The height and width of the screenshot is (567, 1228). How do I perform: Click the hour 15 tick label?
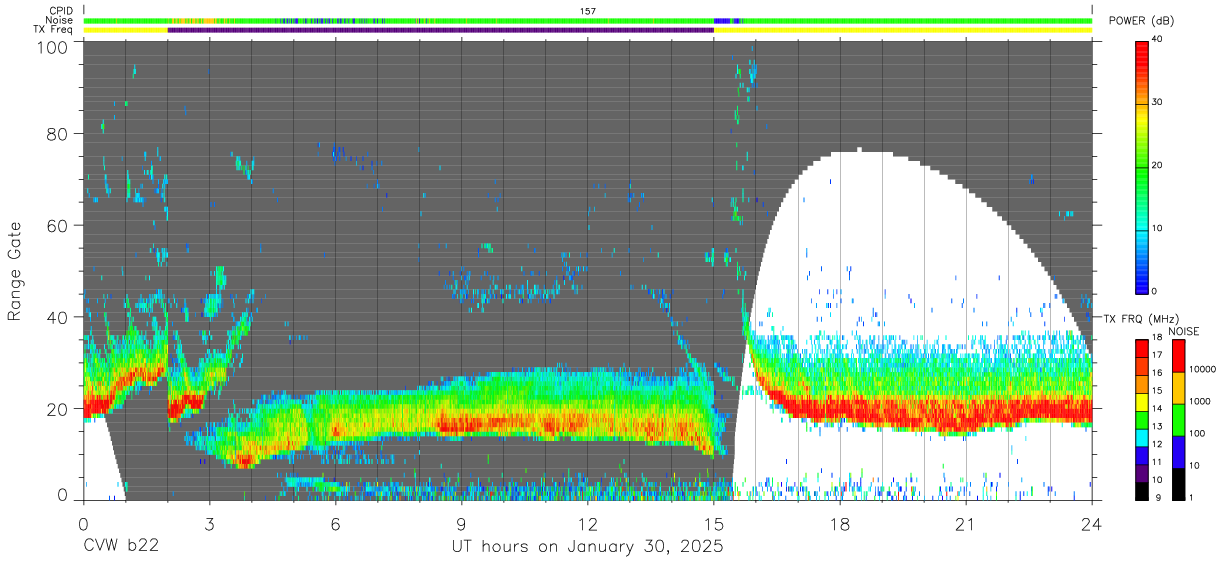714,524
